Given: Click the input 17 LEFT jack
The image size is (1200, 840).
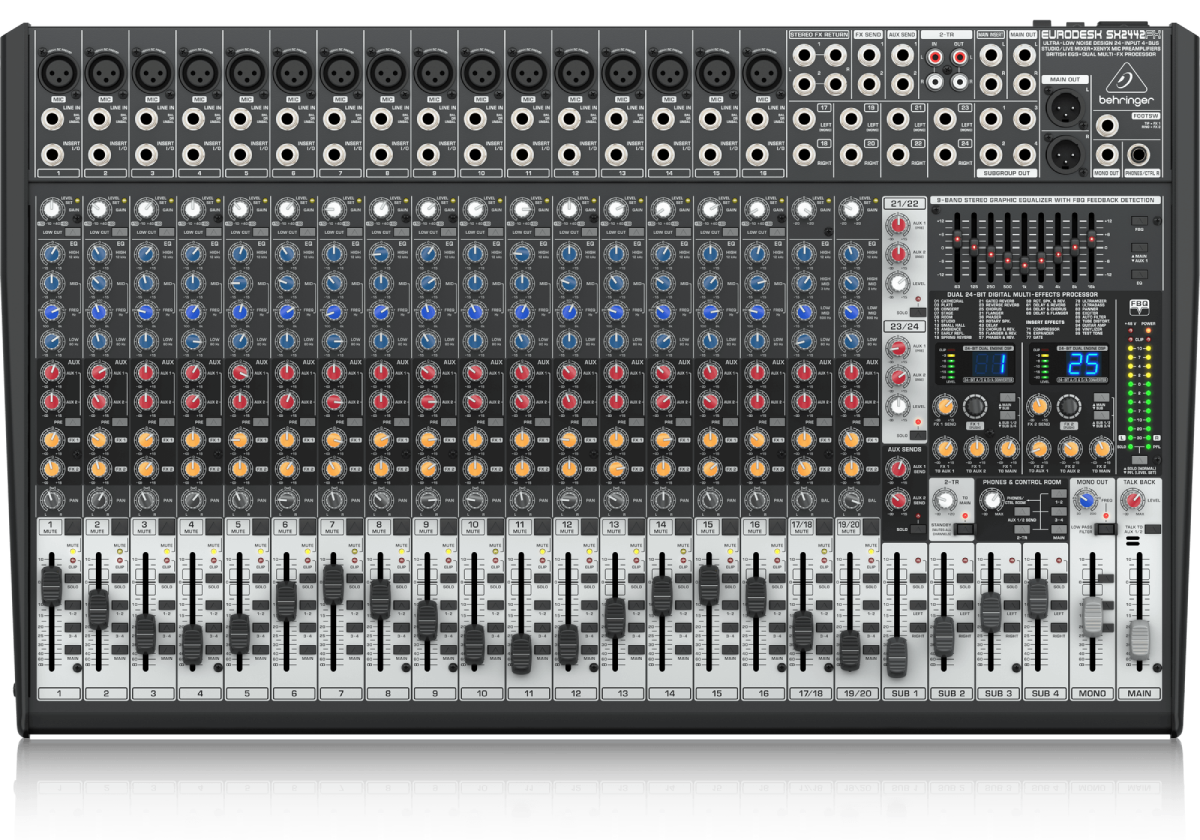Looking at the screenshot, I should tap(802, 121).
